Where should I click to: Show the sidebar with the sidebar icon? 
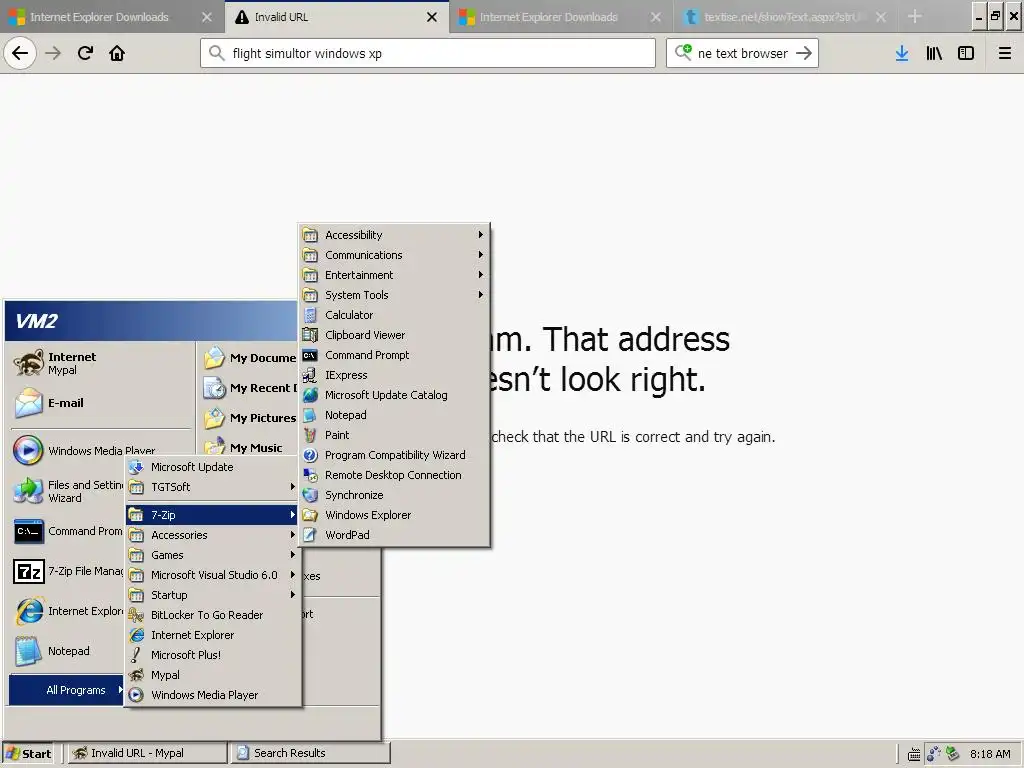point(966,53)
